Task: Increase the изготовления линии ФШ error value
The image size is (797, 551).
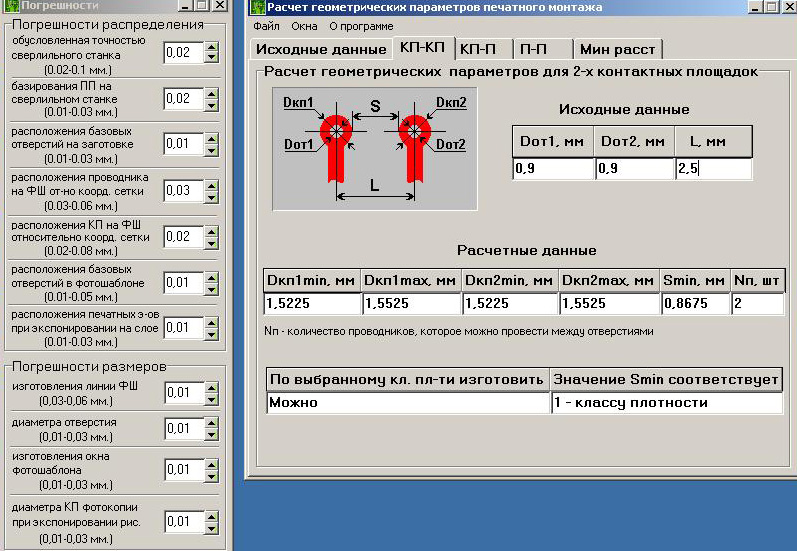Action: (211, 387)
